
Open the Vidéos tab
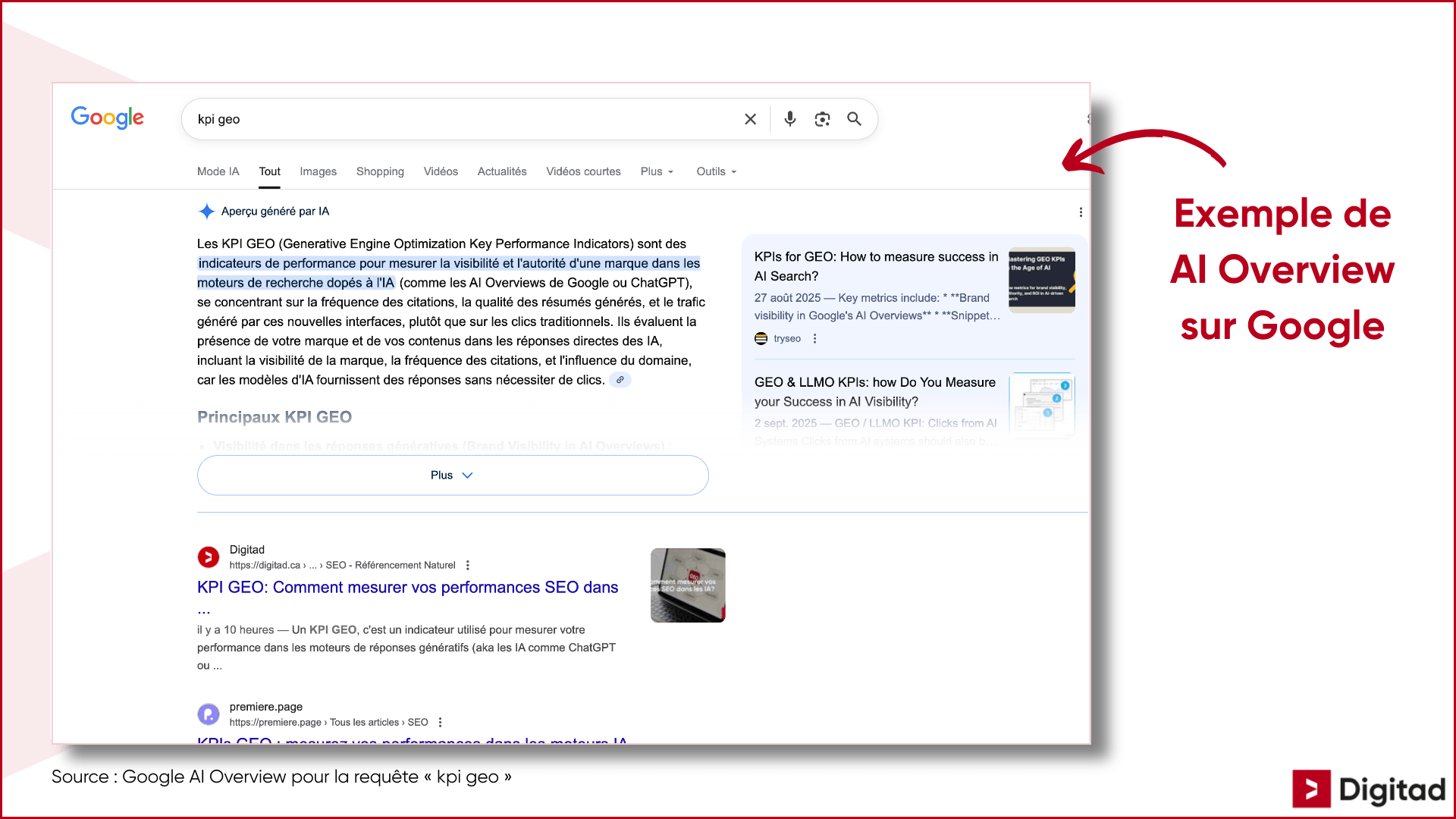pos(441,171)
